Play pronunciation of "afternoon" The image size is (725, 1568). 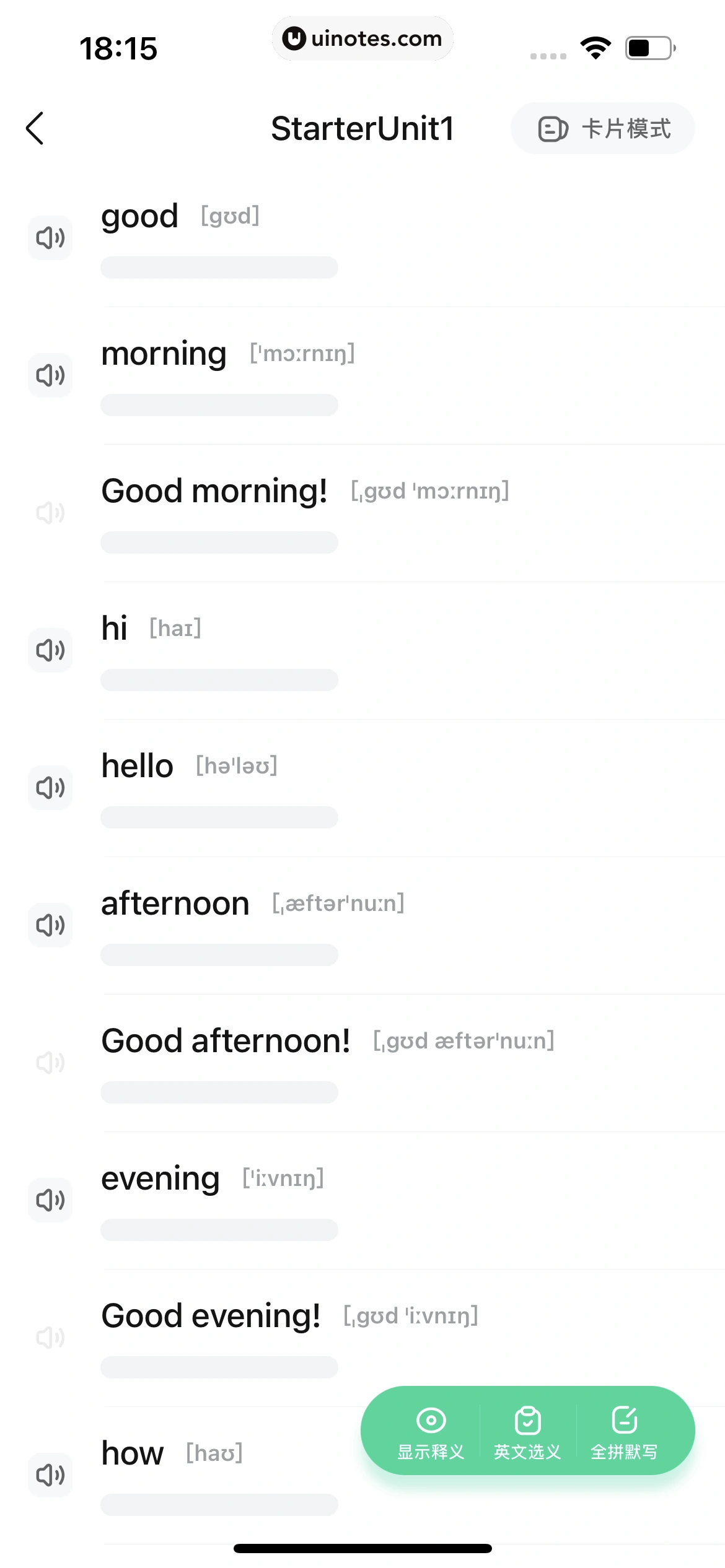(x=50, y=925)
